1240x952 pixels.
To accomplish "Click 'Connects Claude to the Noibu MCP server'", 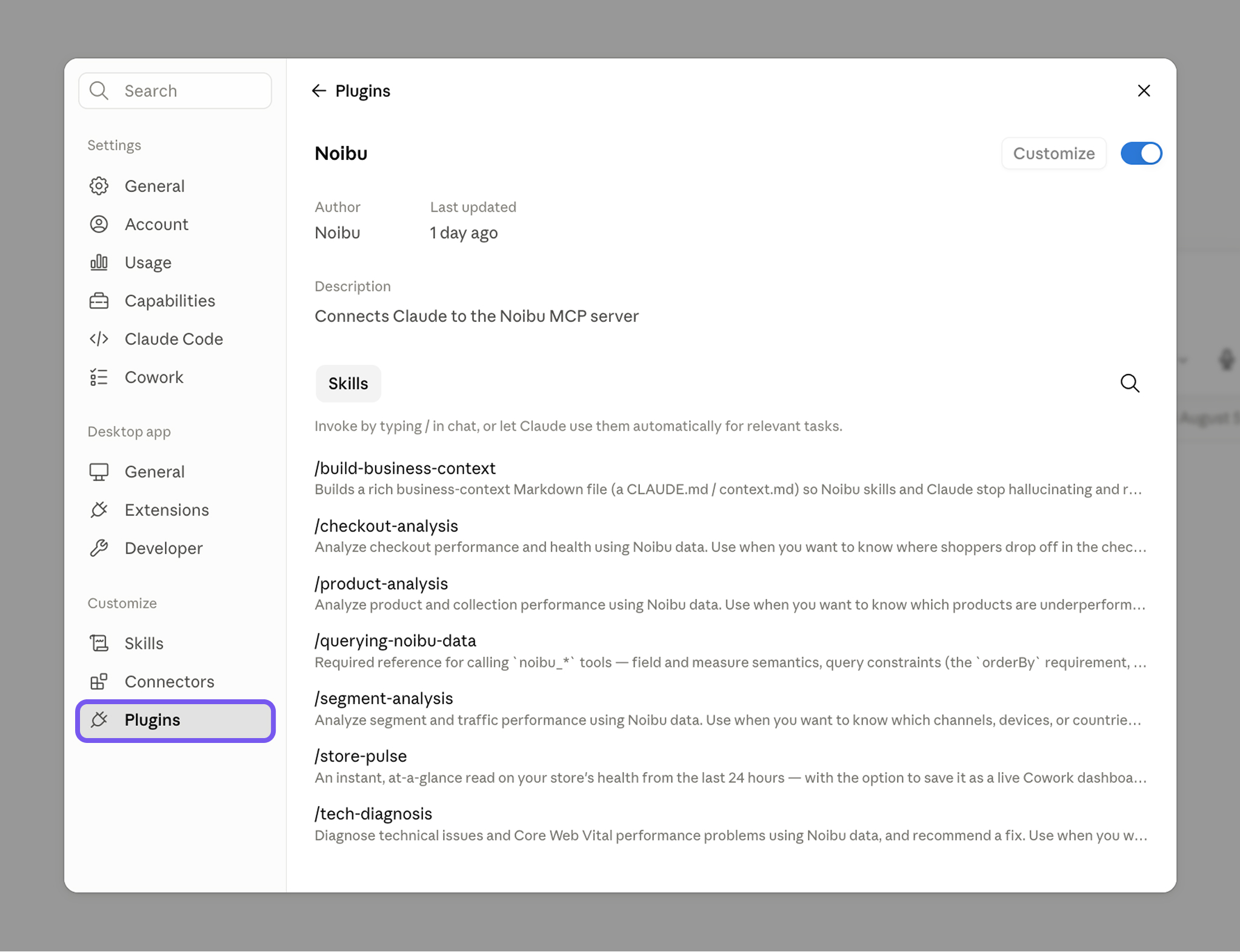I will pyautogui.click(x=476, y=316).
